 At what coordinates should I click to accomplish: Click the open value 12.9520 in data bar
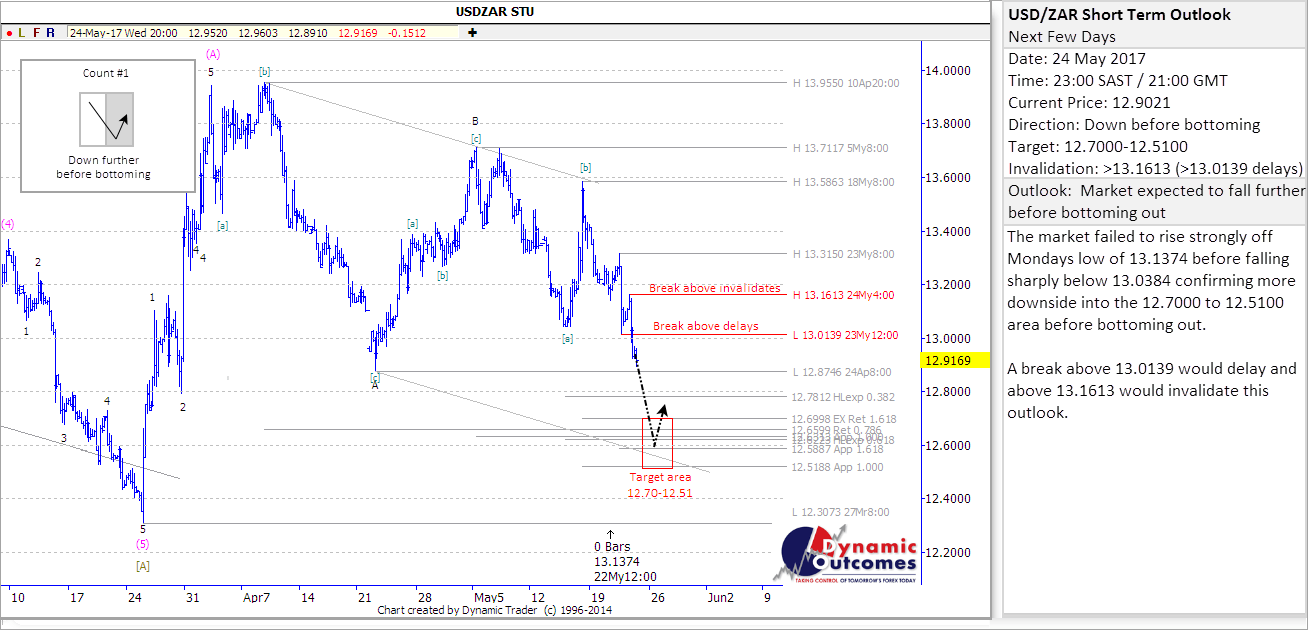point(210,33)
